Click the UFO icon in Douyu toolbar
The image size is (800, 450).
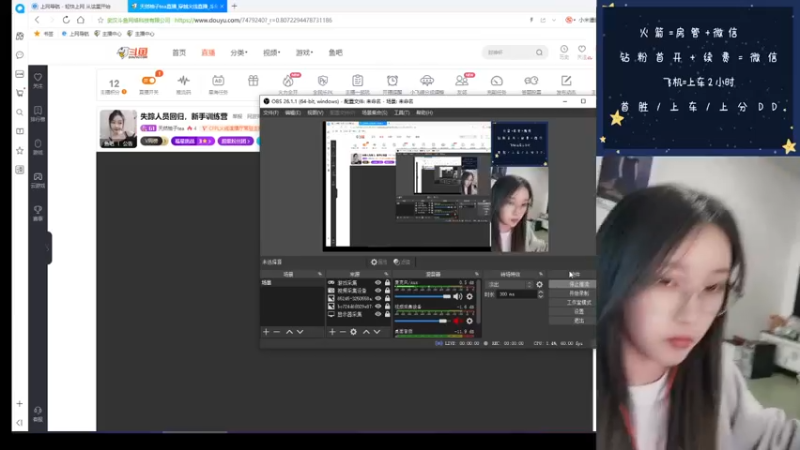pos(427,81)
